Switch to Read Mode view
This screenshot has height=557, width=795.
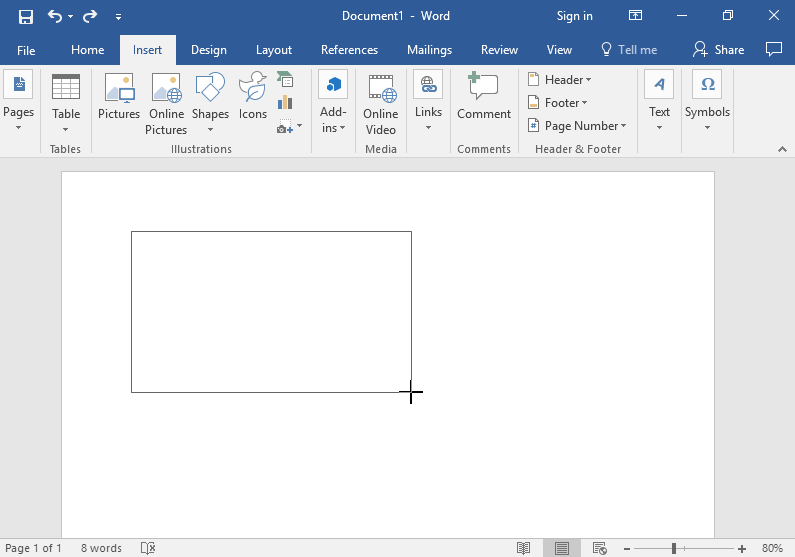pos(523,548)
